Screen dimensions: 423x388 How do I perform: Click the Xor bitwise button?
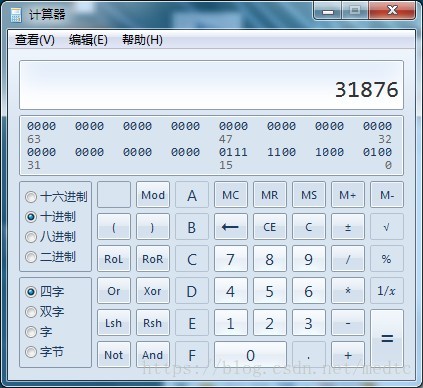[x=153, y=291]
